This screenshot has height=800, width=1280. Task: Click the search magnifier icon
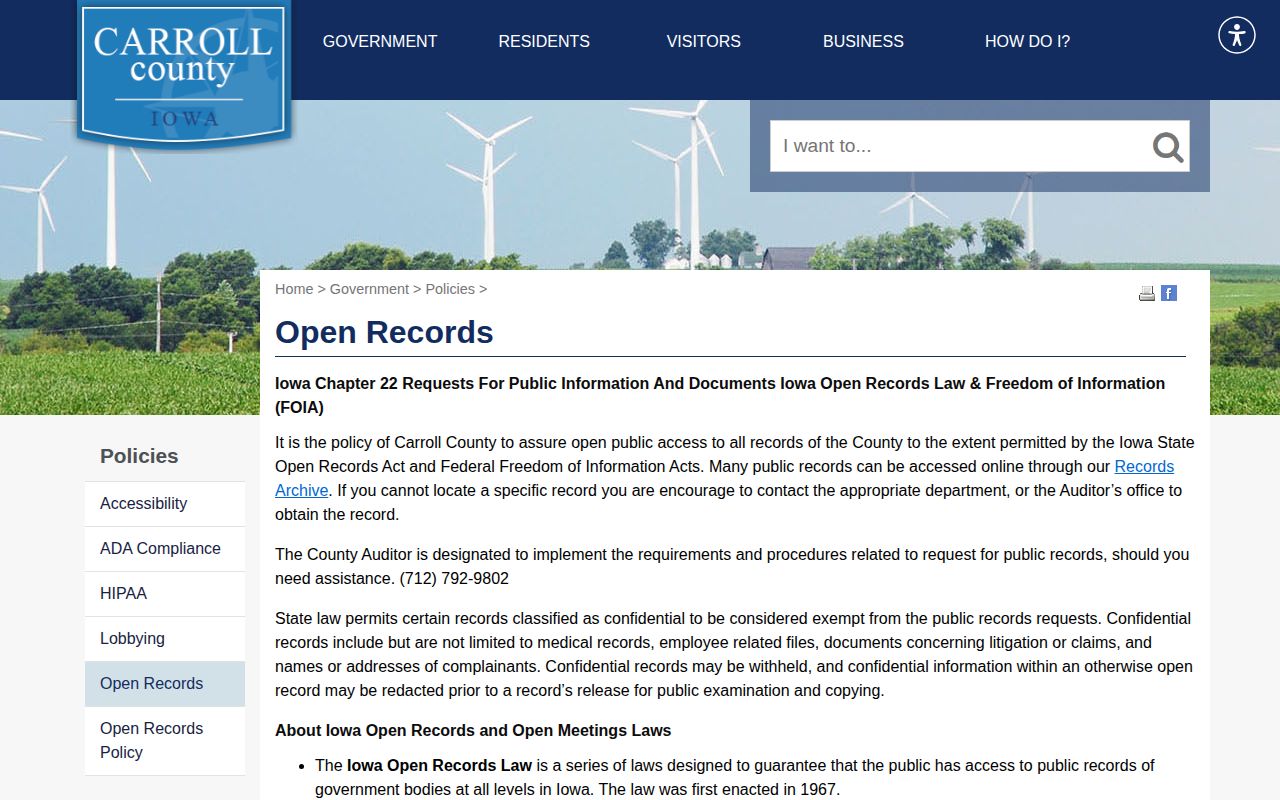click(x=1167, y=147)
